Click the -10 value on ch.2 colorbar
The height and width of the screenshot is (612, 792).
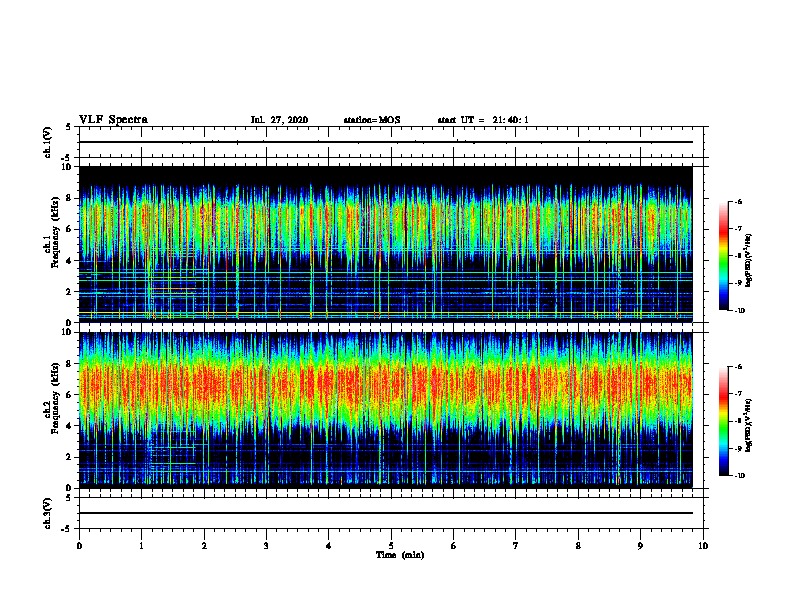click(739, 476)
